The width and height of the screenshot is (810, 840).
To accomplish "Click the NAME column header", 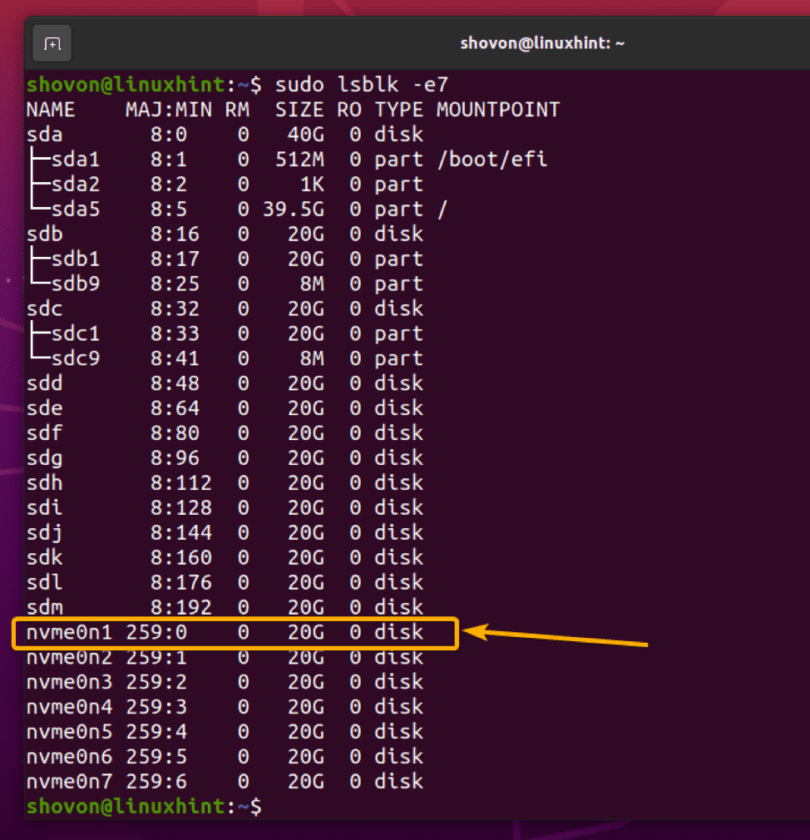I will coord(50,110).
